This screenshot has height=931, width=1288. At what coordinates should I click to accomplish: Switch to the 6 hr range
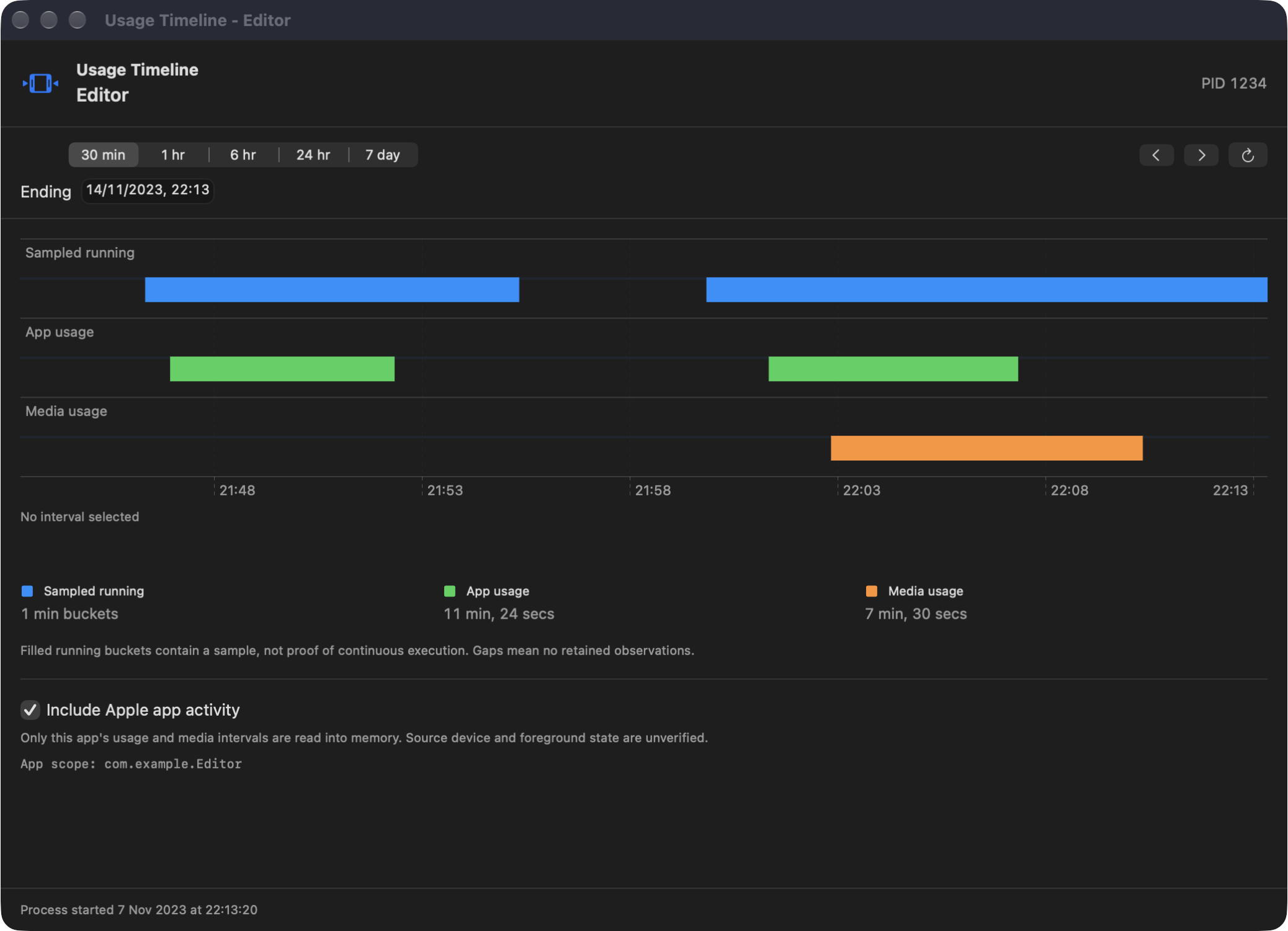pos(243,155)
